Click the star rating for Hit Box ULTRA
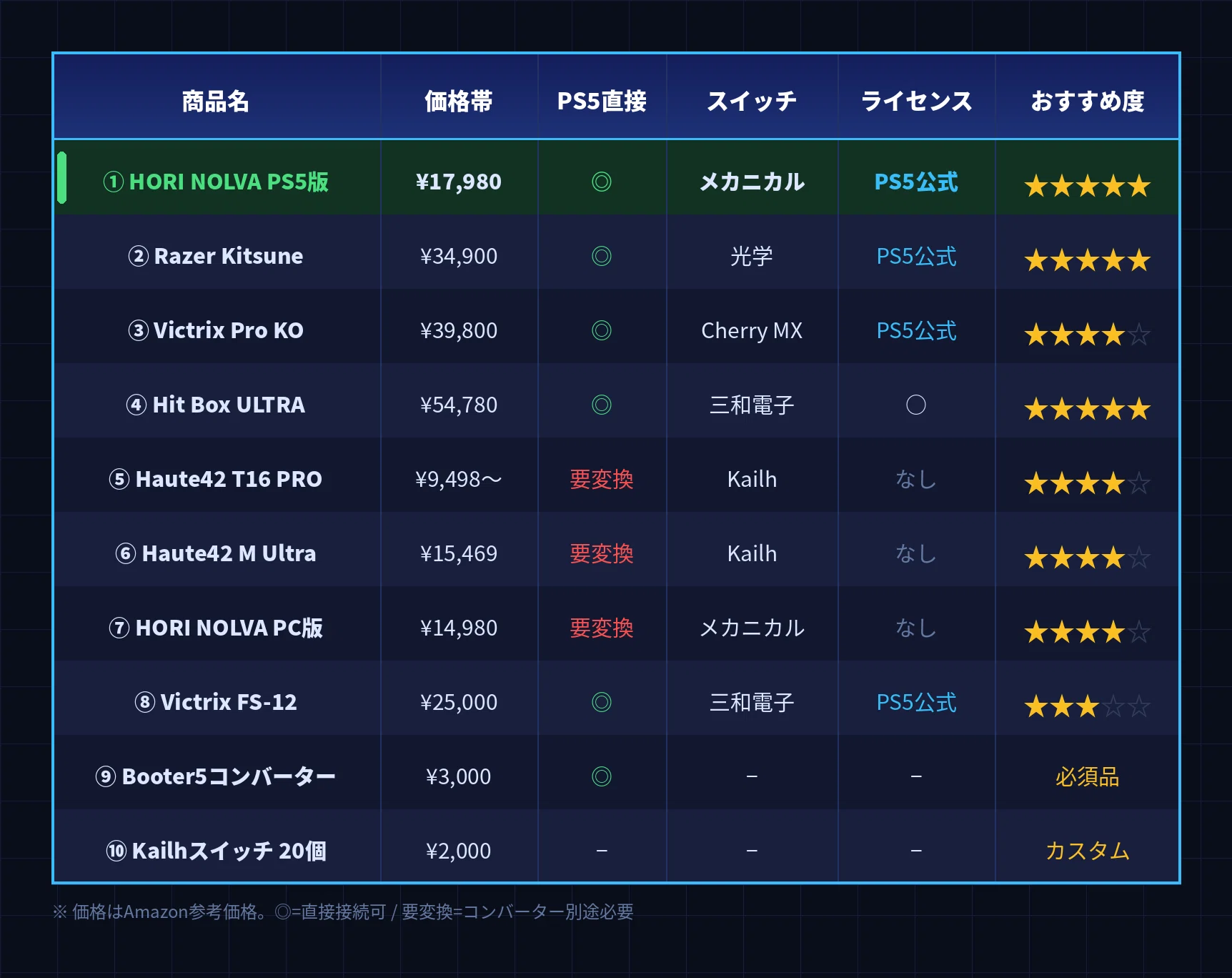This screenshot has height=978, width=1232. [x=1087, y=409]
